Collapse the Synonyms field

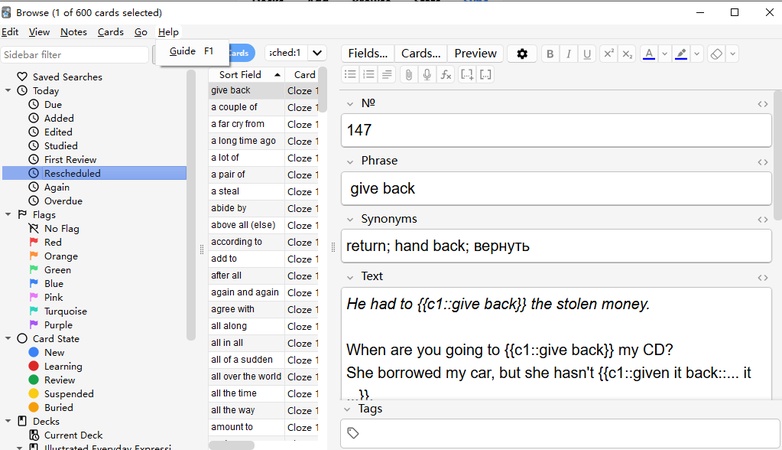click(350, 220)
